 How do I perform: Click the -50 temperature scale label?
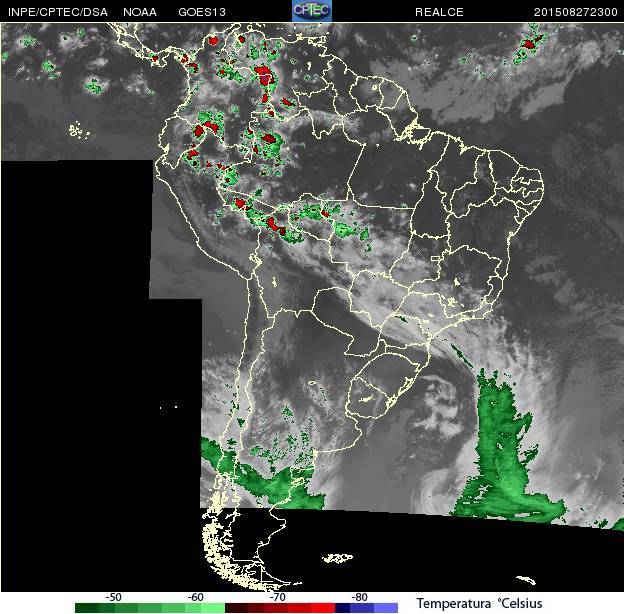click(x=113, y=597)
